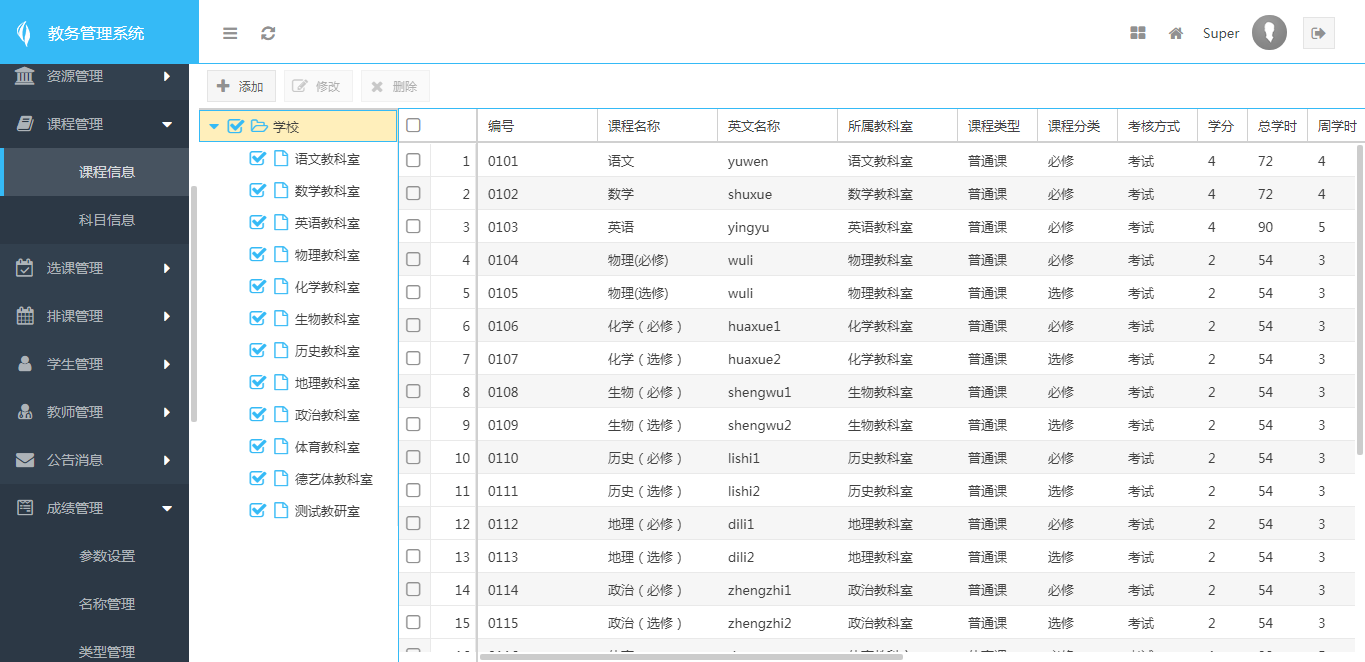Click the calendar icon for 排课管理

[x=25, y=316]
